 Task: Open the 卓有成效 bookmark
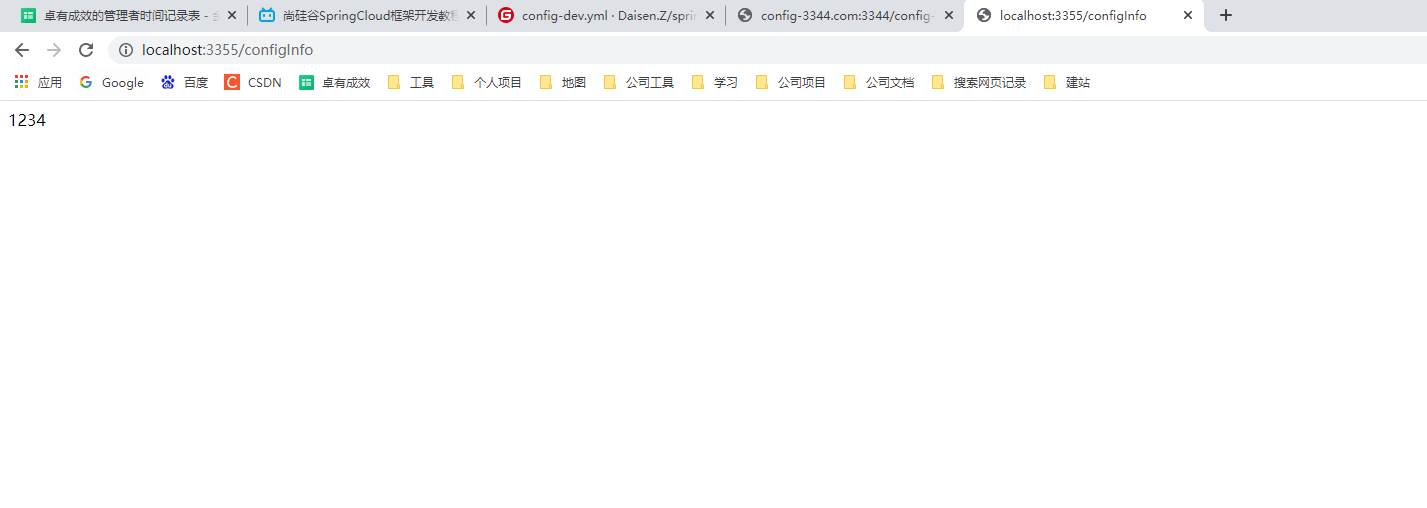click(x=334, y=83)
